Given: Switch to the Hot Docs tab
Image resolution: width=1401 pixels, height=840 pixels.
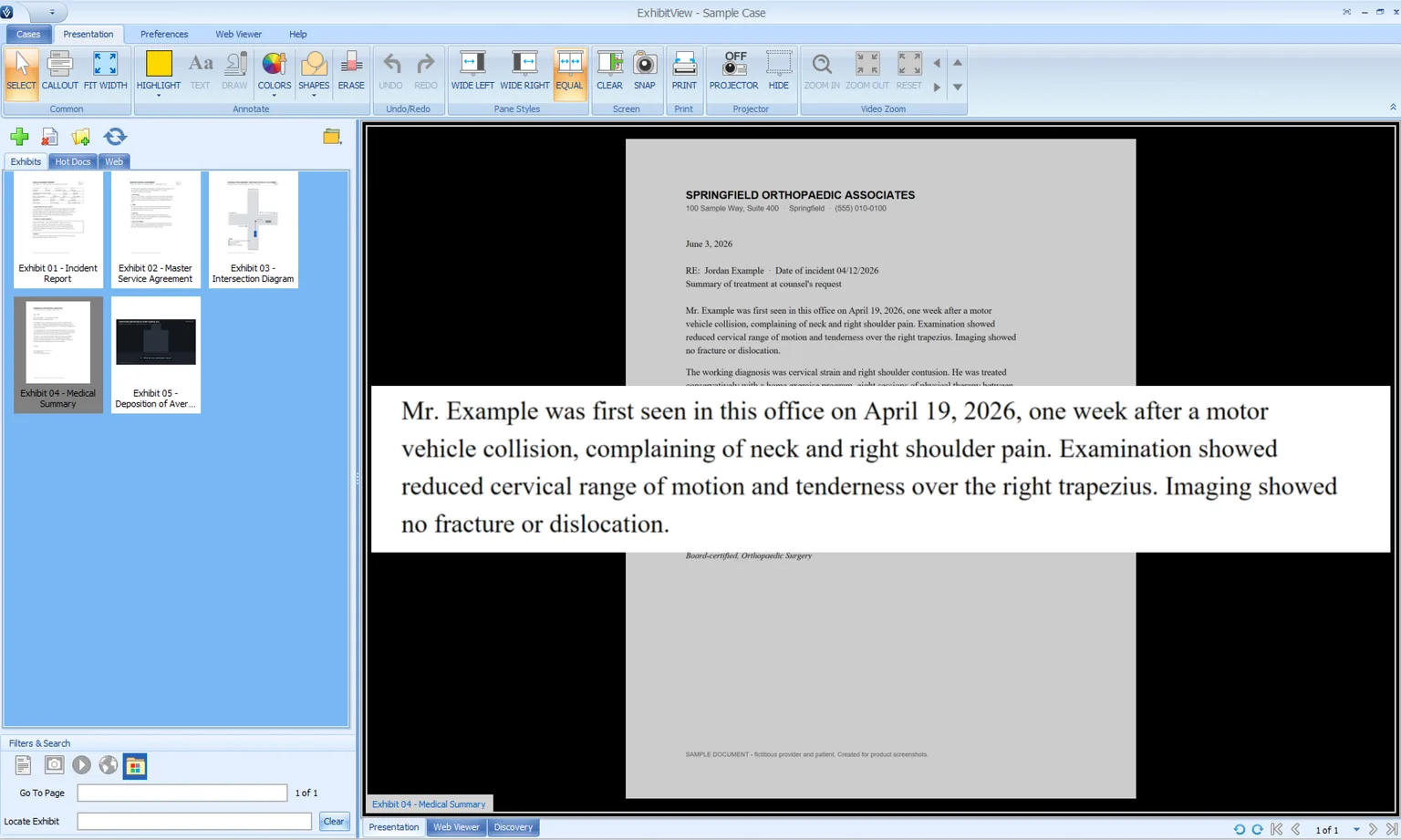Looking at the screenshot, I should click(x=73, y=161).
